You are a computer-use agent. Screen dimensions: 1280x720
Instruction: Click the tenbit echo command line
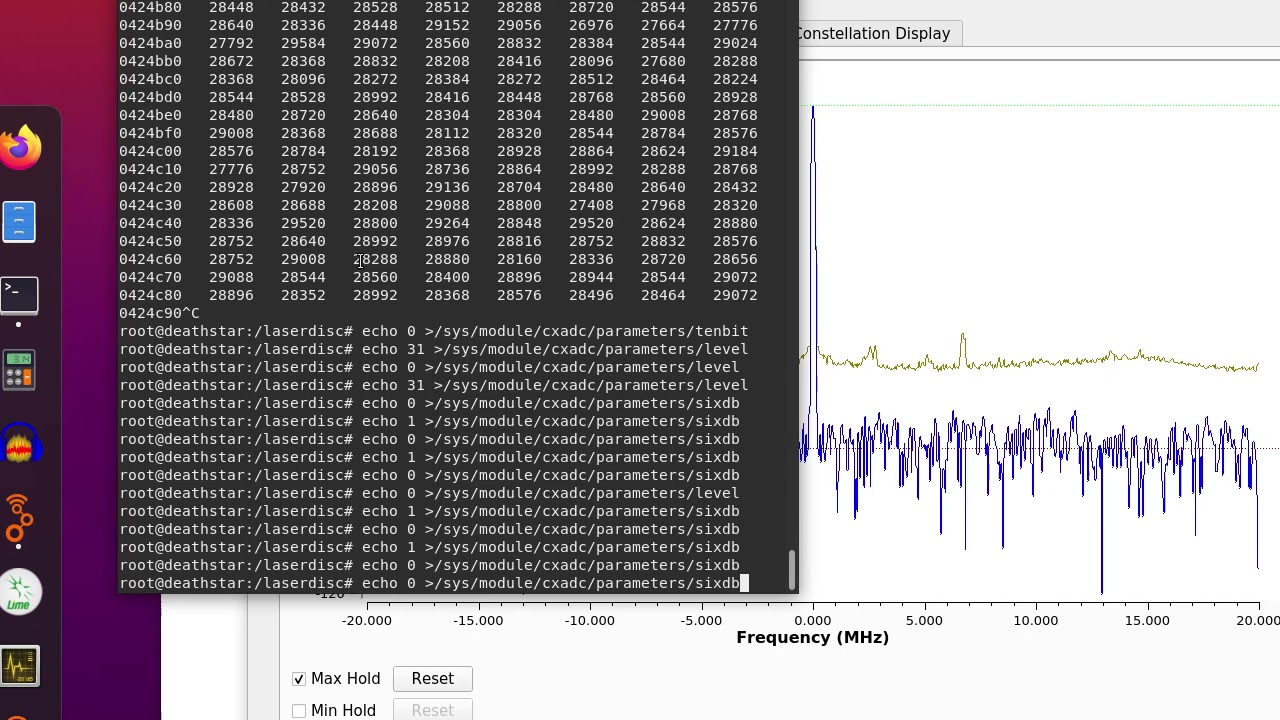(433, 331)
